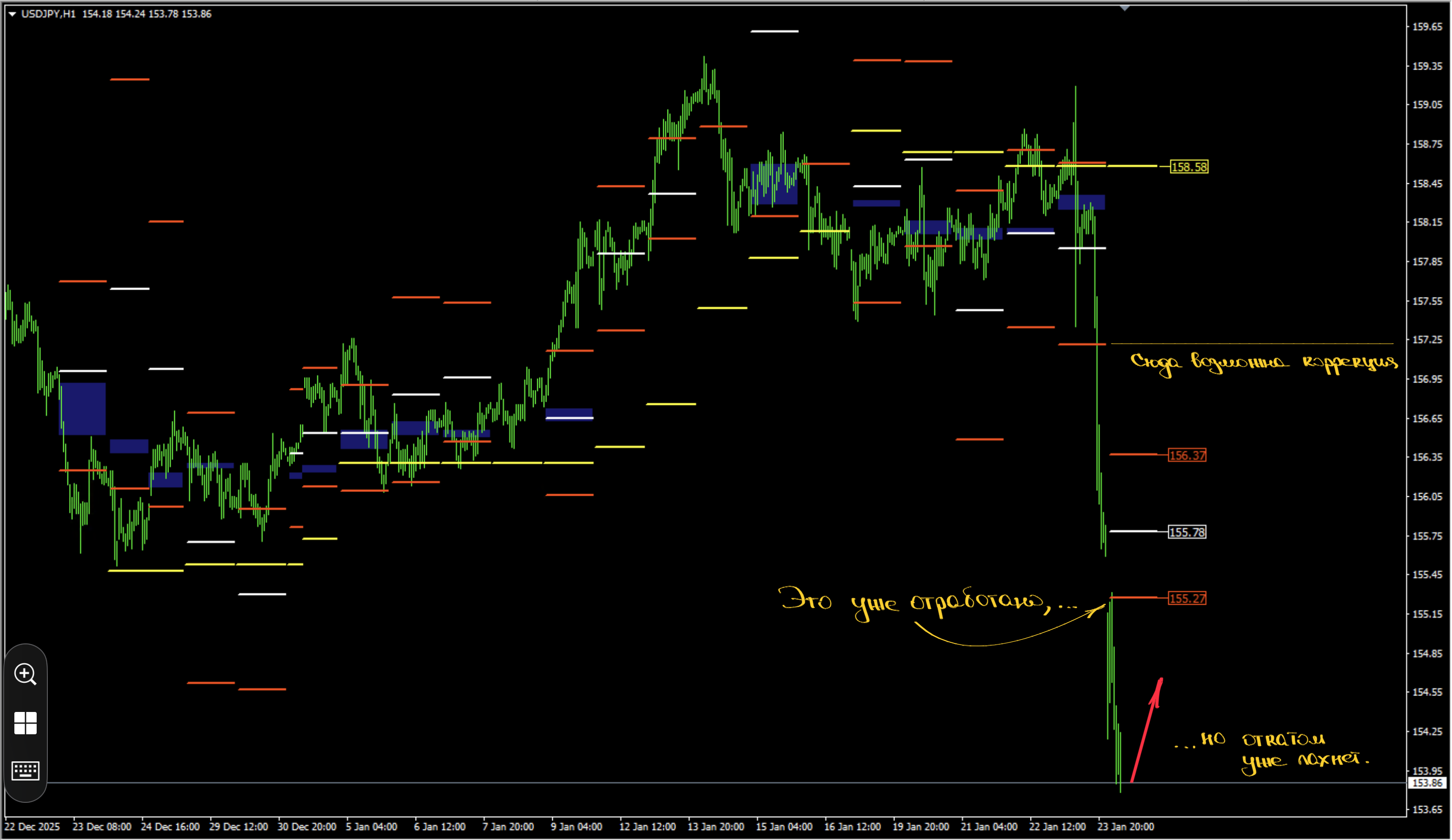Image resolution: width=1452 pixels, height=840 pixels.
Task: Click the current price tag 153.86
Action: 1426,783
